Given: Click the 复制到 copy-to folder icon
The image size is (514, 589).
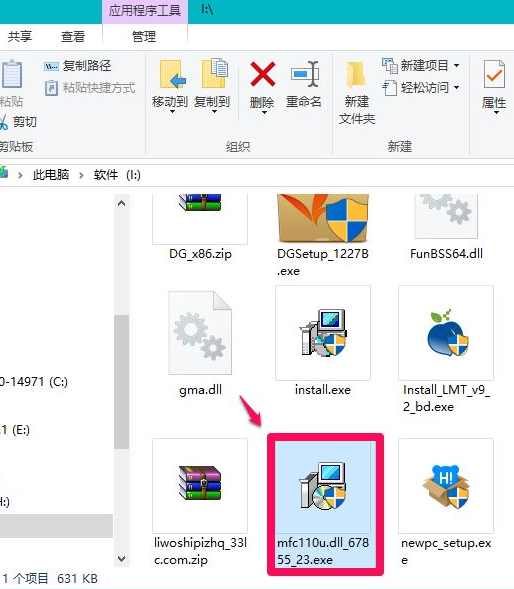Looking at the screenshot, I should coord(215,73).
